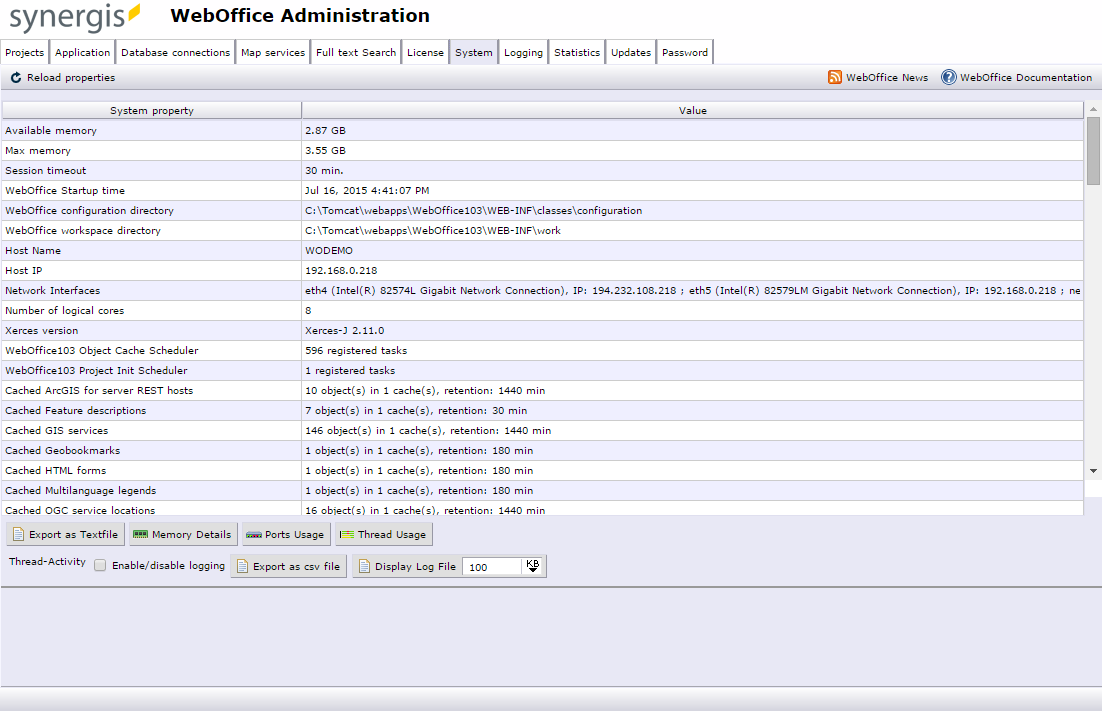Screen dimensions: 1102x711
Task: Click the document icon on Export as Textfile
Action: [x=16, y=534]
